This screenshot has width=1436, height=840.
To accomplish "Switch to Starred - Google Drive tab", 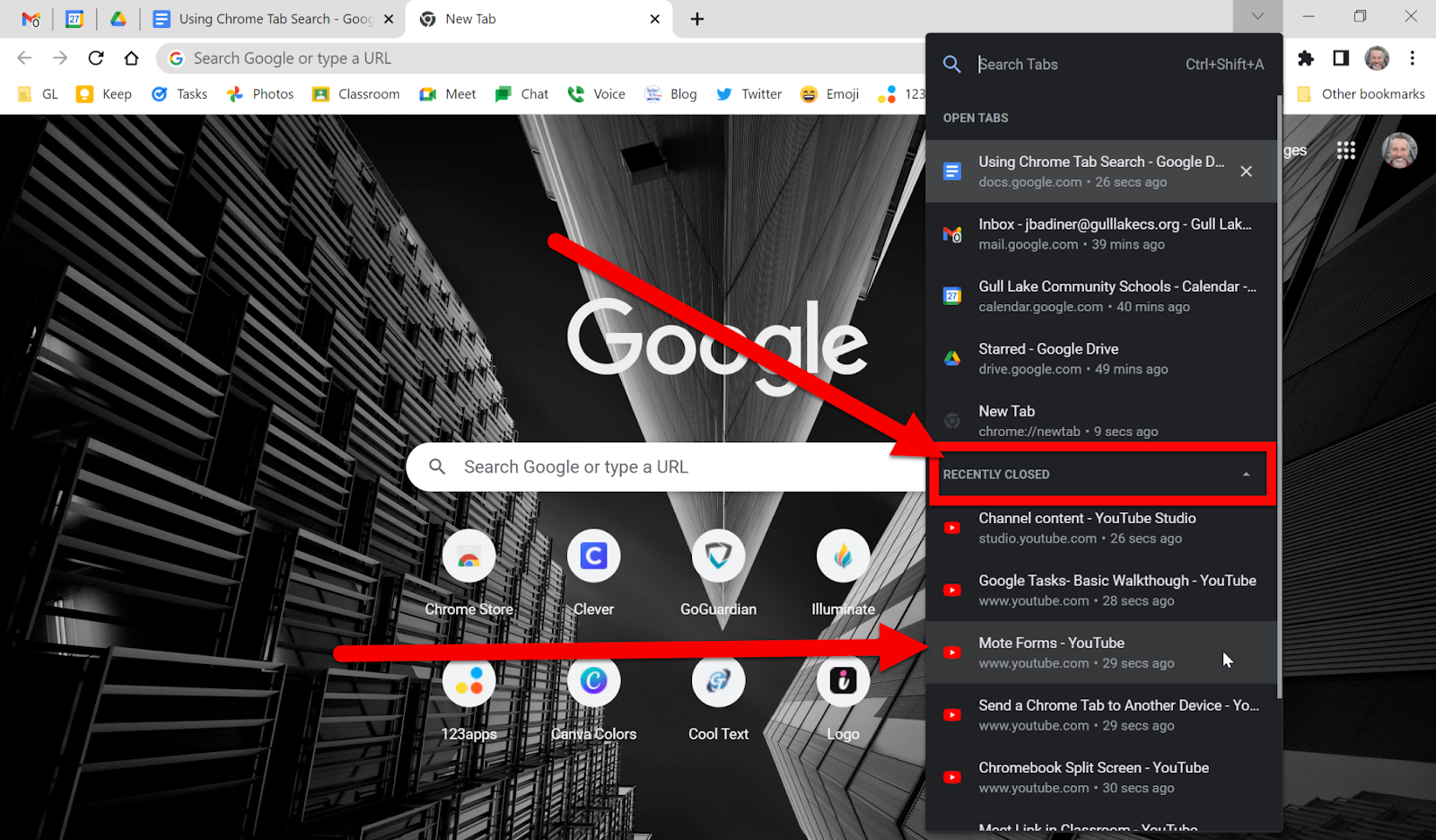I will click(x=1100, y=358).
